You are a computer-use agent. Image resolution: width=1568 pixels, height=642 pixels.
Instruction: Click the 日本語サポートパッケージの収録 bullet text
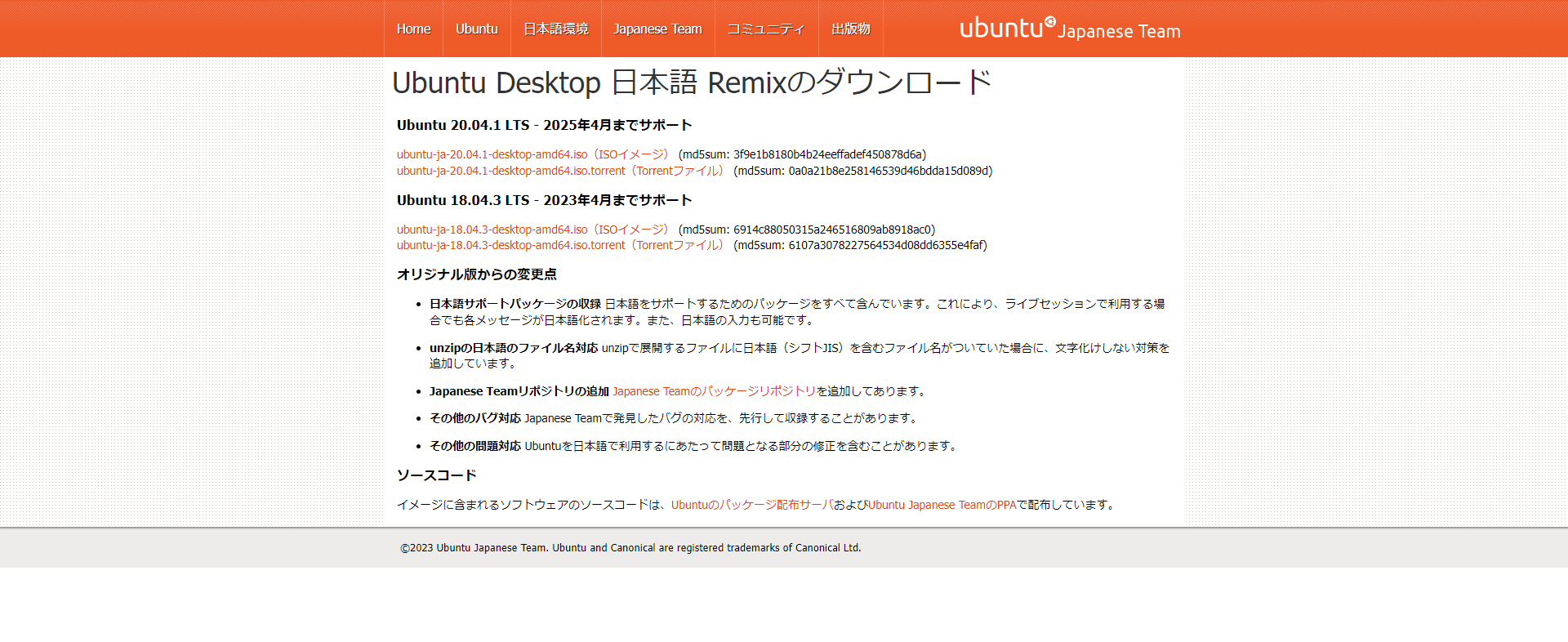click(x=515, y=304)
